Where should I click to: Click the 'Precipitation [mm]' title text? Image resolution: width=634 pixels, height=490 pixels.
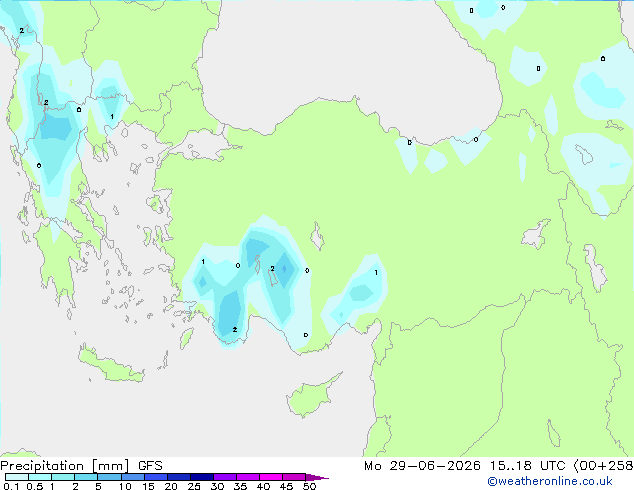coord(65,466)
